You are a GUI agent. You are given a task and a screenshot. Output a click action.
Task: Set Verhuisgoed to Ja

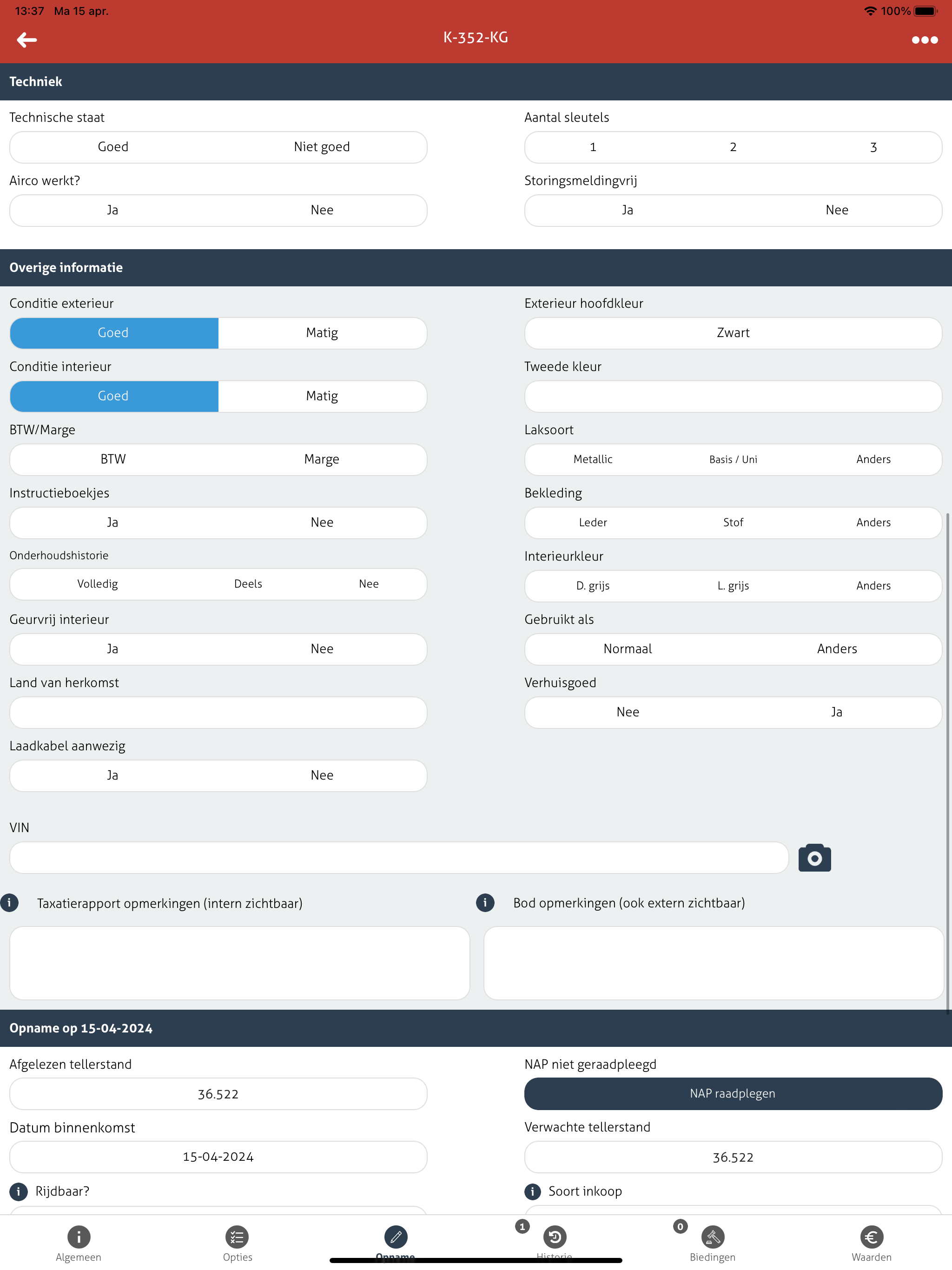point(837,712)
